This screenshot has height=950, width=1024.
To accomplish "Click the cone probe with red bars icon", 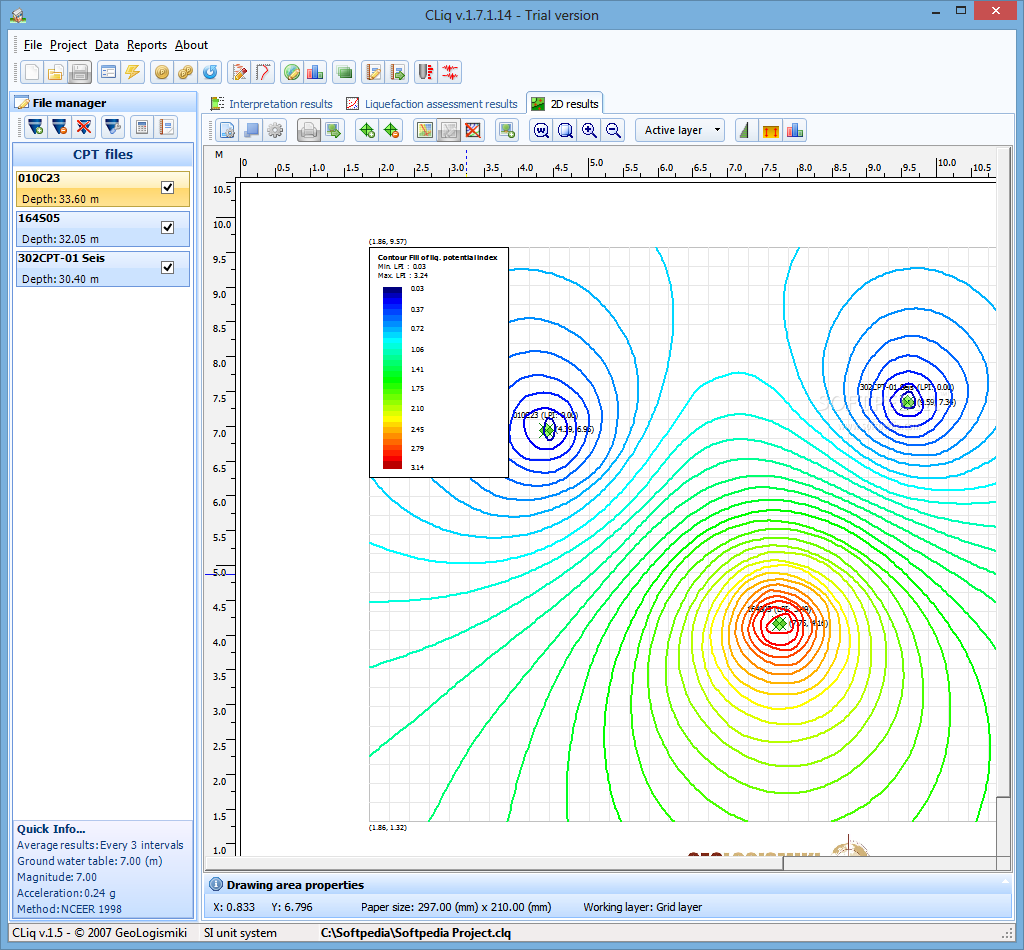I will tap(426, 72).
